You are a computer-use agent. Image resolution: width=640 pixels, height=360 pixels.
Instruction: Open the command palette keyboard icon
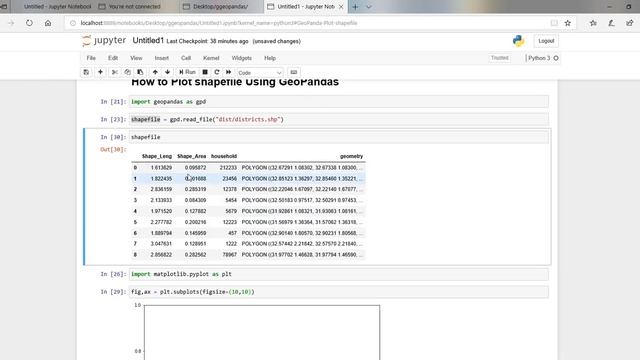click(x=293, y=72)
